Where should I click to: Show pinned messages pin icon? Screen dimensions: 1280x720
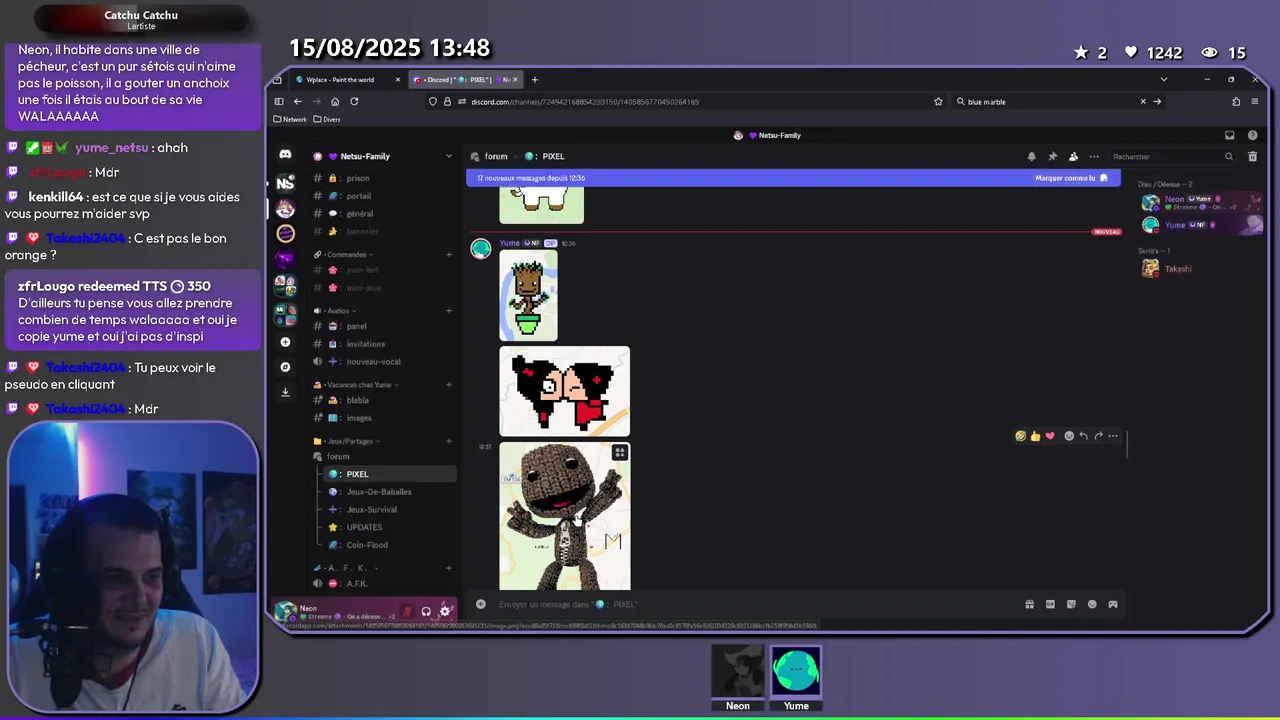pyautogui.click(x=1052, y=156)
